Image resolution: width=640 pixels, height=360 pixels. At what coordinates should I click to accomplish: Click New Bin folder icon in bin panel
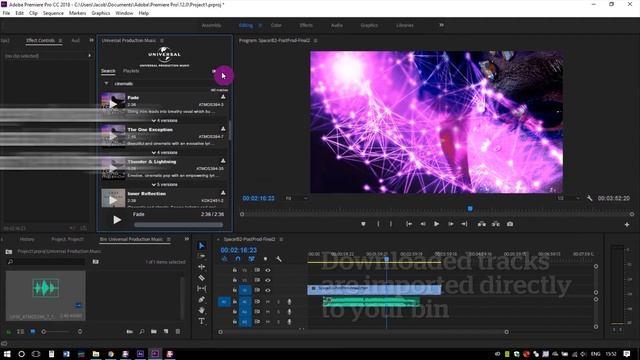tap(153, 331)
